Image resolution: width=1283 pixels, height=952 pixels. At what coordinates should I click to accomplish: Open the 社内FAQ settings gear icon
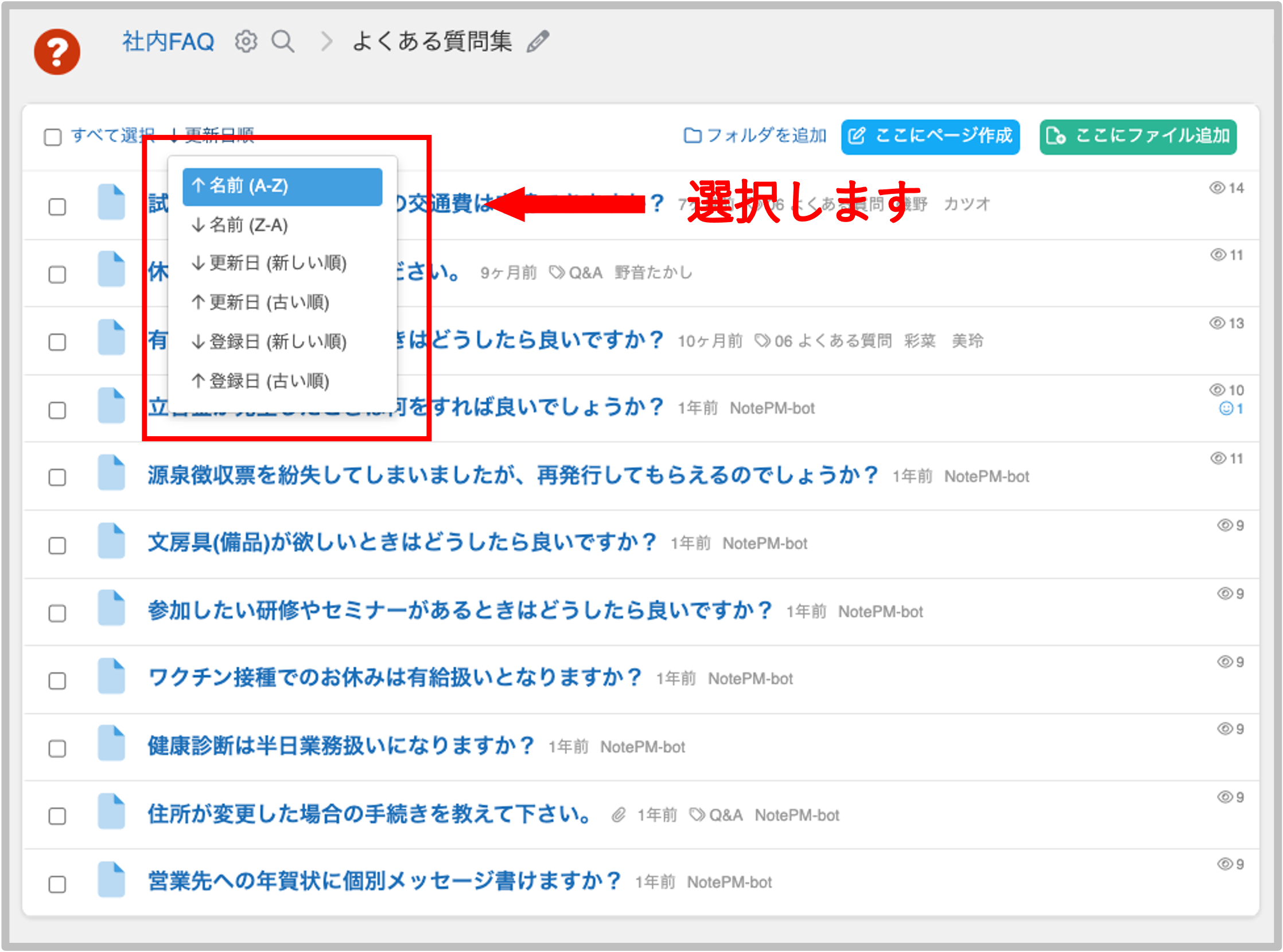point(246,41)
